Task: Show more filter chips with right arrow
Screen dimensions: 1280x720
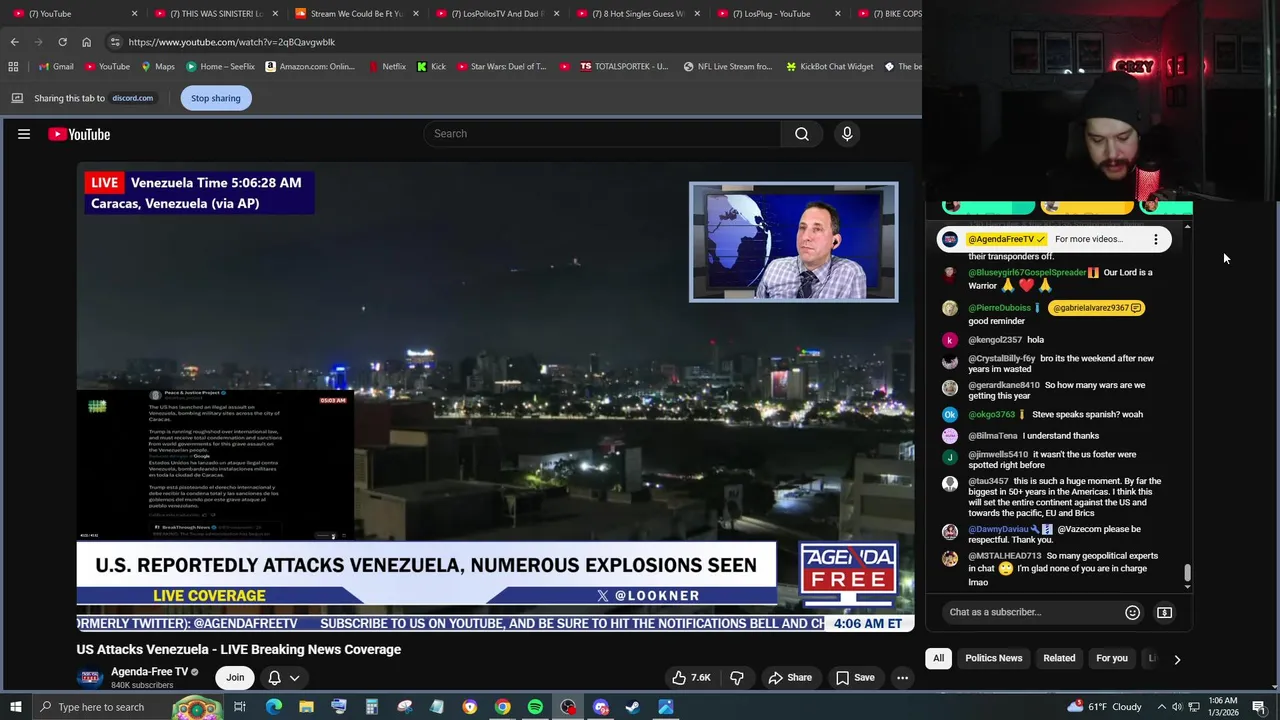Action: coord(1177,659)
